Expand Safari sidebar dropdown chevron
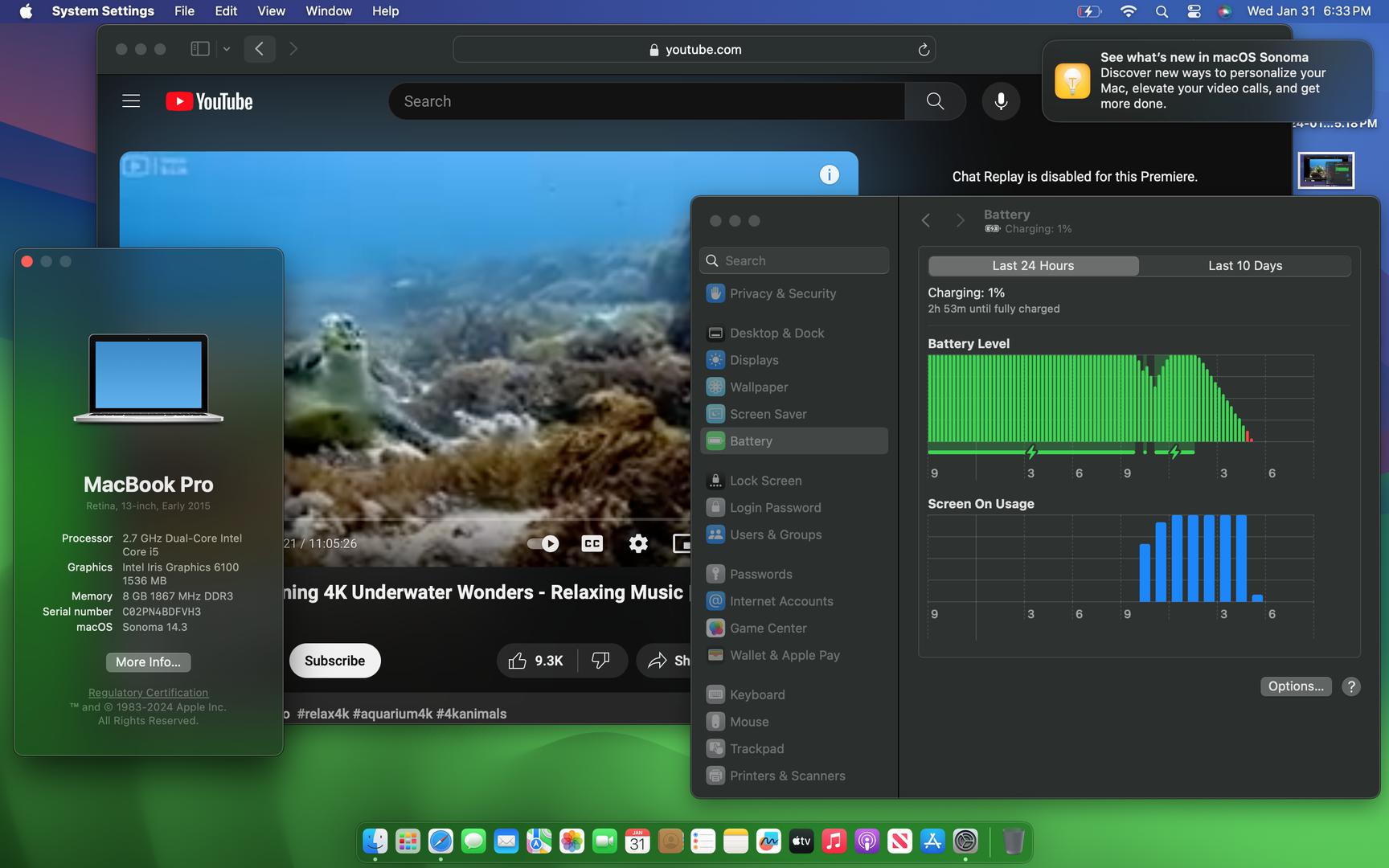The height and width of the screenshot is (868, 1389). click(x=227, y=49)
